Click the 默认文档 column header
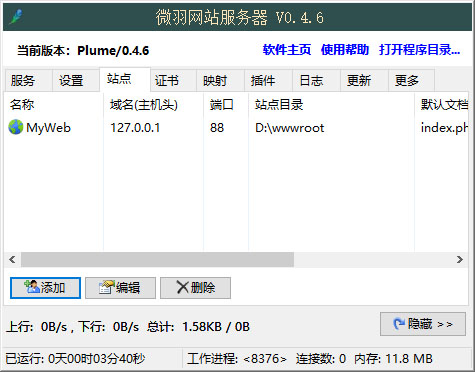This screenshot has height=372, width=475. [x=442, y=105]
